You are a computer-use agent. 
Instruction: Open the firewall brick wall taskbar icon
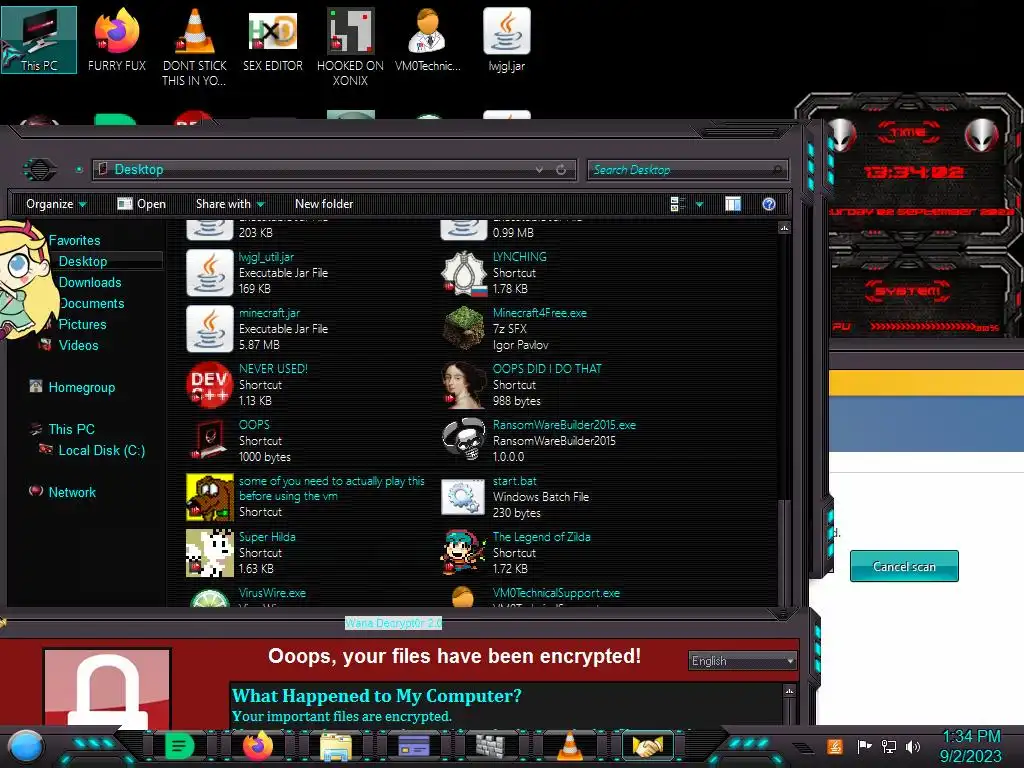(x=490, y=746)
